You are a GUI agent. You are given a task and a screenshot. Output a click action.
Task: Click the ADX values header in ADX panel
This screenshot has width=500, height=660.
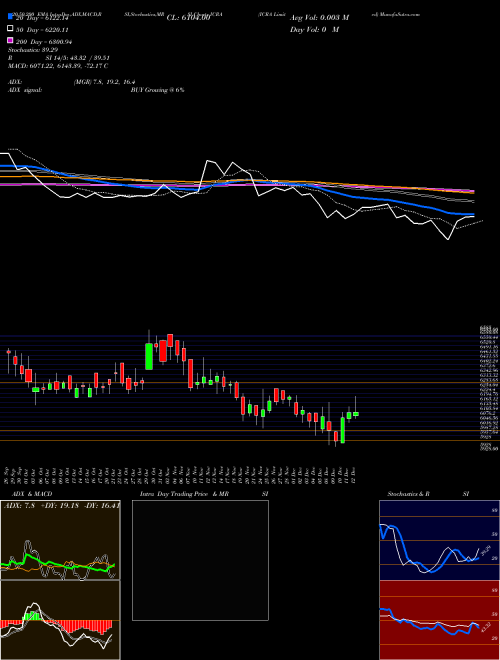62,505
